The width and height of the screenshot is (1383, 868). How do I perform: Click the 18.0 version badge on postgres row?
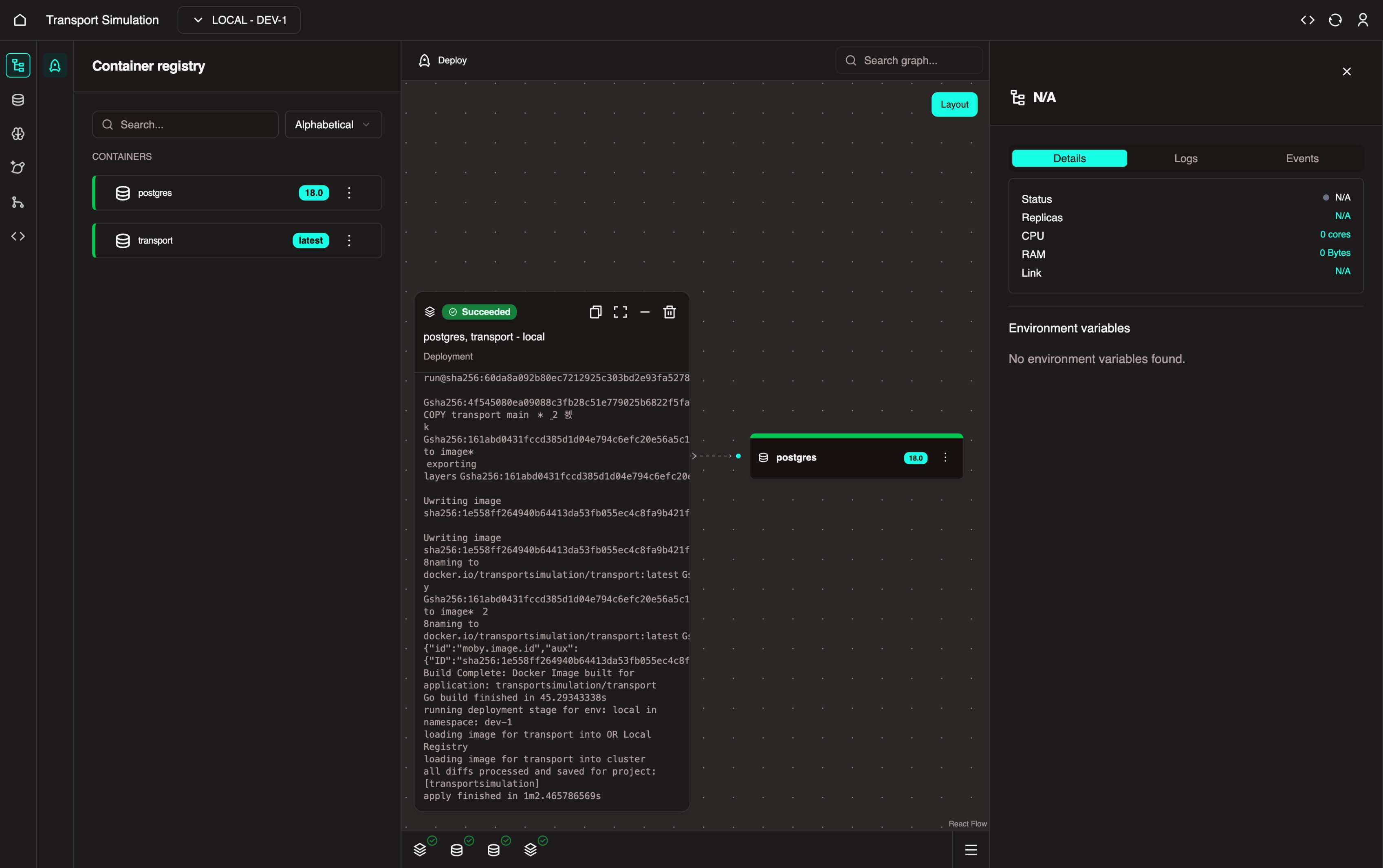pyautogui.click(x=314, y=193)
